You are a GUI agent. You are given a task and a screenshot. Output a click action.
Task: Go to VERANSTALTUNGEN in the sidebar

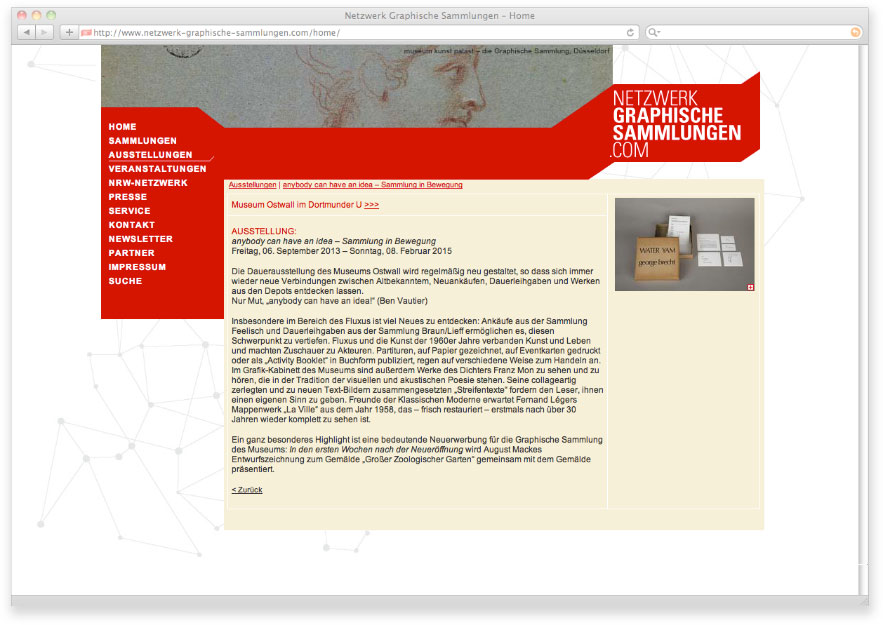[157, 169]
